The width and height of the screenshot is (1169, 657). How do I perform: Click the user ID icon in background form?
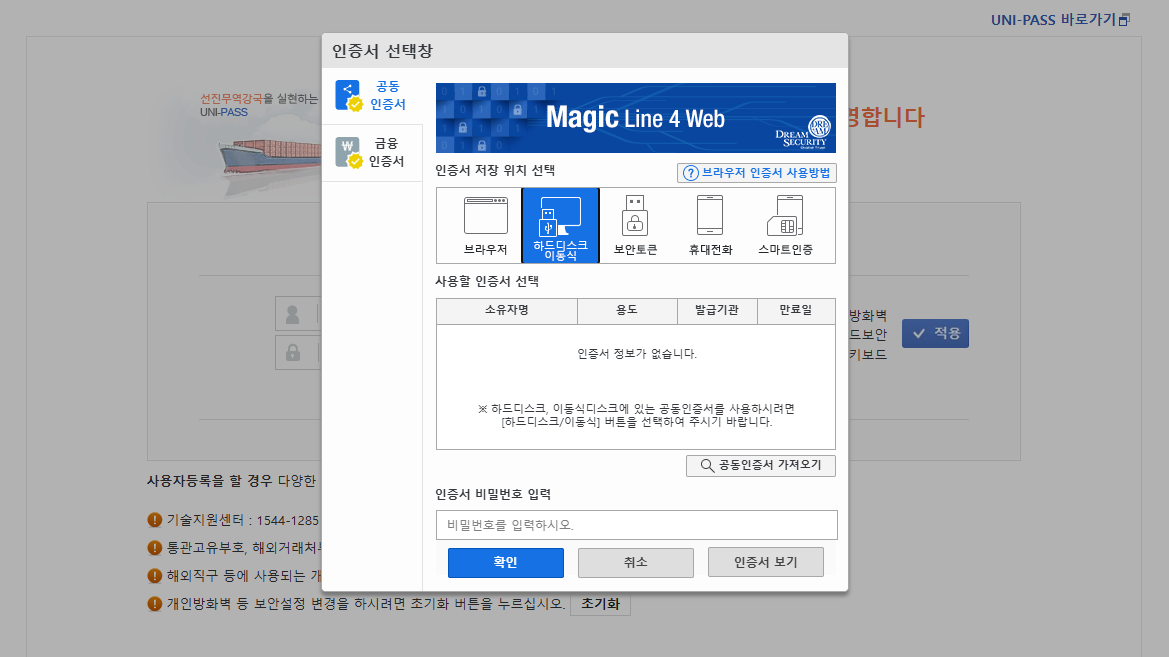tap(293, 315)
